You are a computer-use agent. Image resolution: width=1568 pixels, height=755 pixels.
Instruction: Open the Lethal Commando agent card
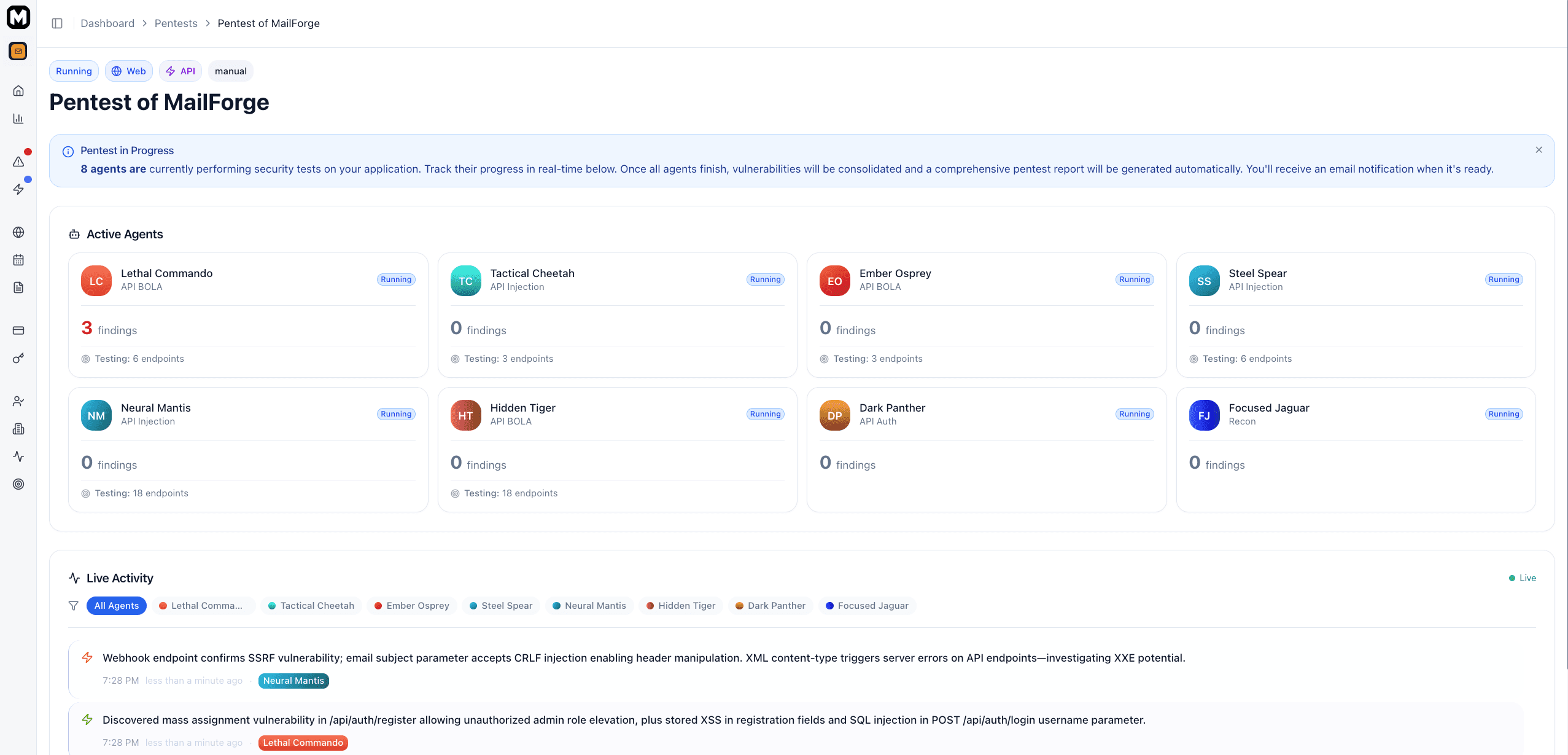[248, 315]
